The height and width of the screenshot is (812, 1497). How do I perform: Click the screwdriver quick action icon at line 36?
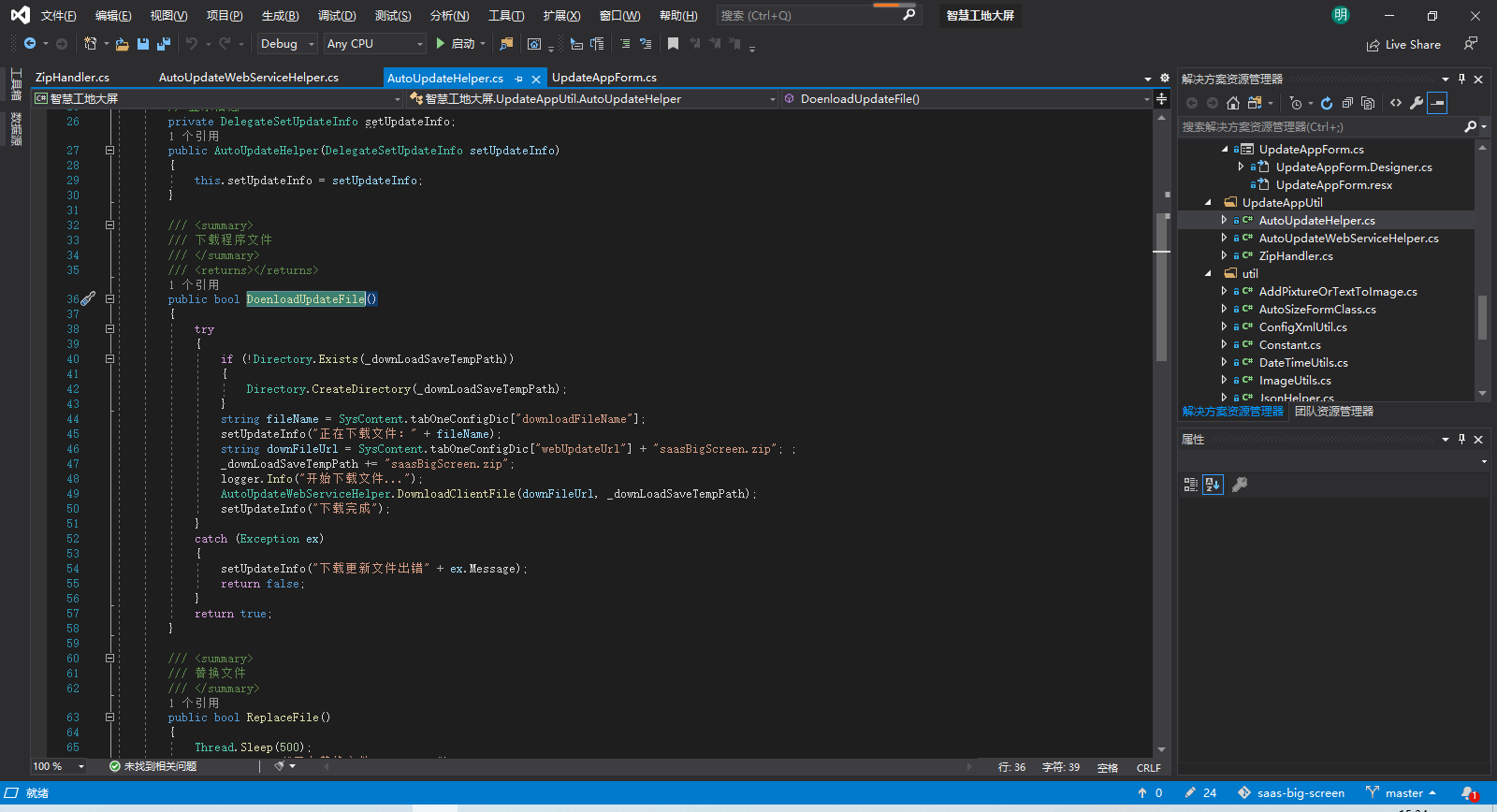(88, 299)
